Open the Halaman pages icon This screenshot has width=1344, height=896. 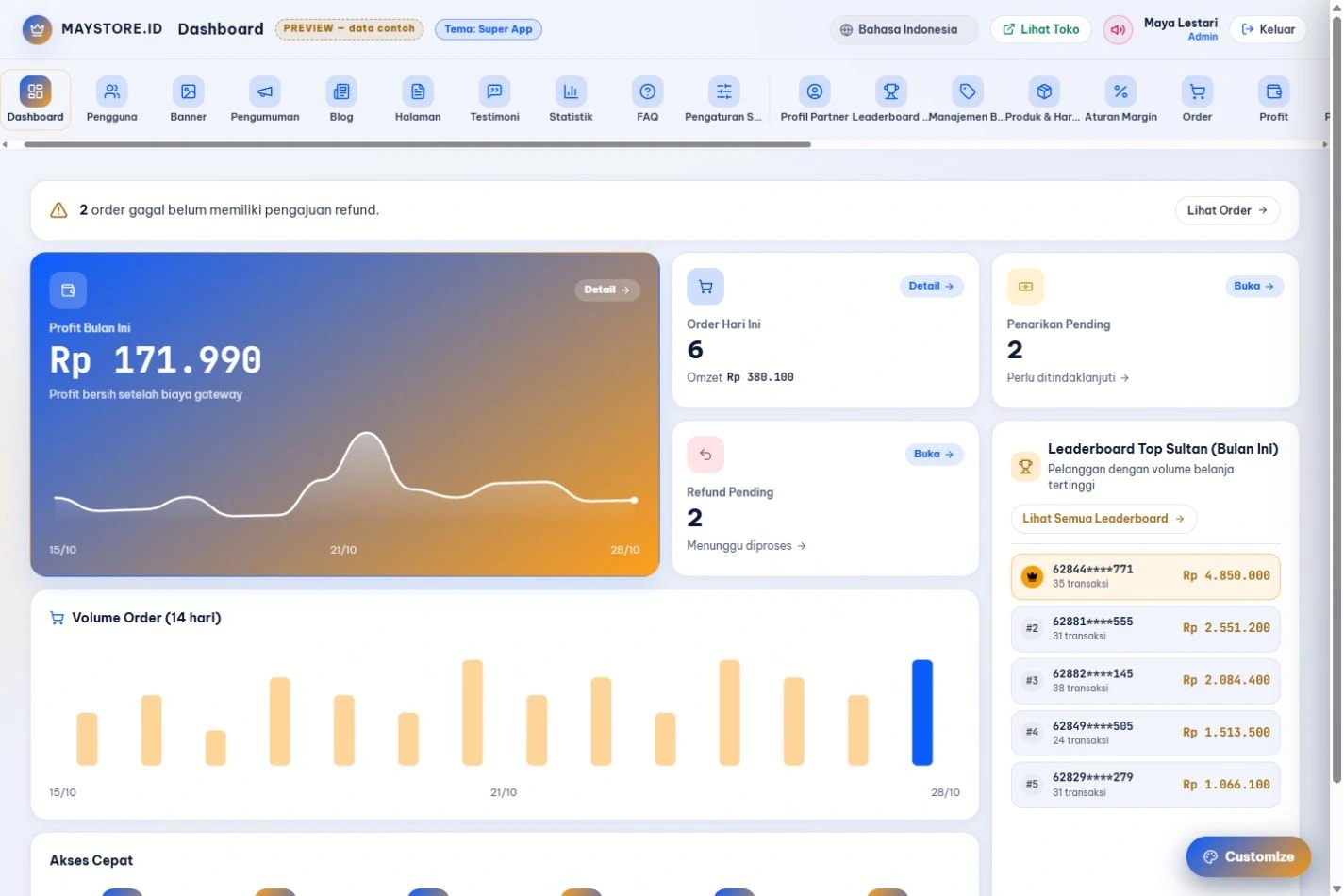[x=418, y=91]
